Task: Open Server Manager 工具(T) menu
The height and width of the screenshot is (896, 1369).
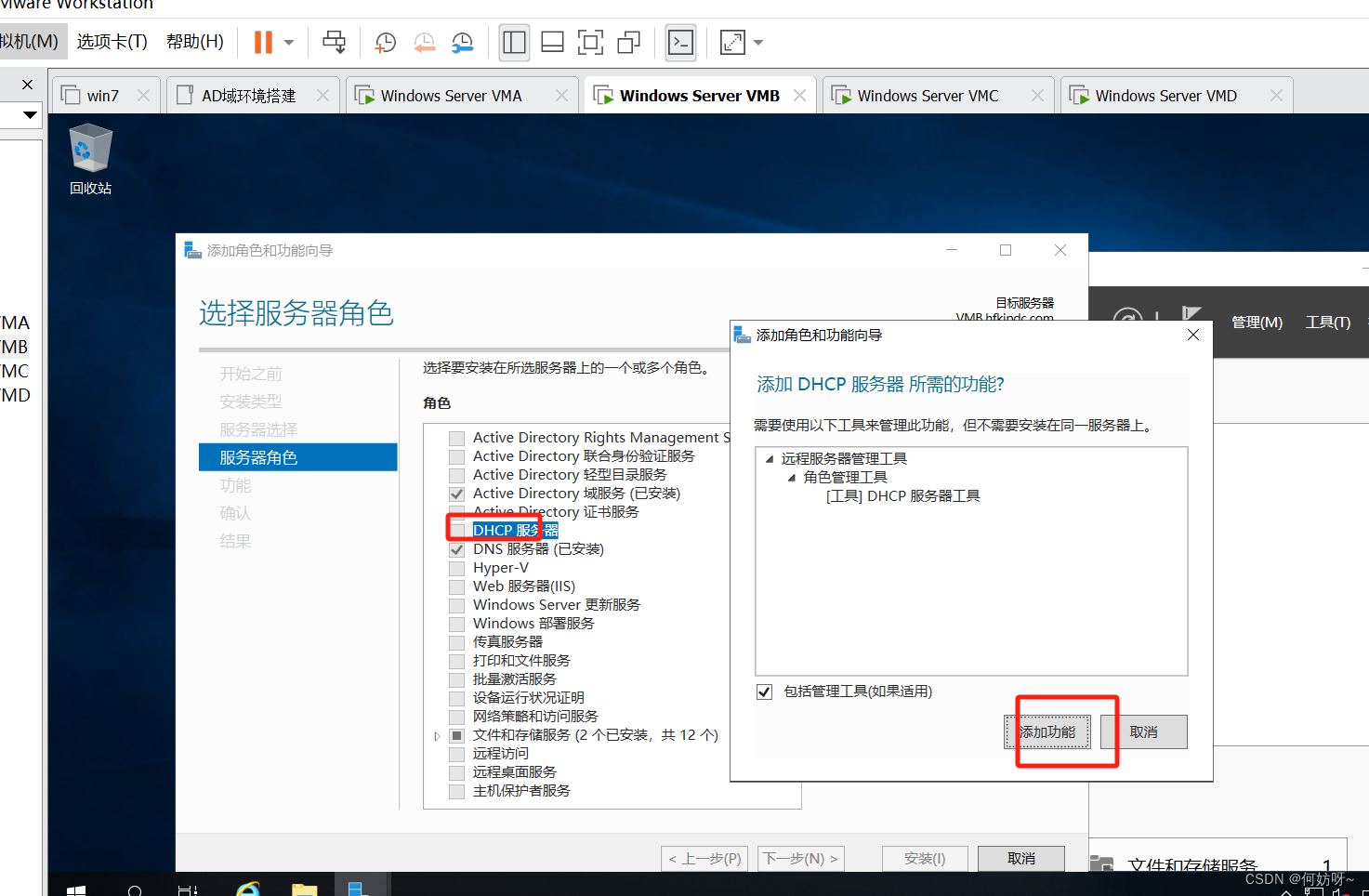Action: (1327, 322)
